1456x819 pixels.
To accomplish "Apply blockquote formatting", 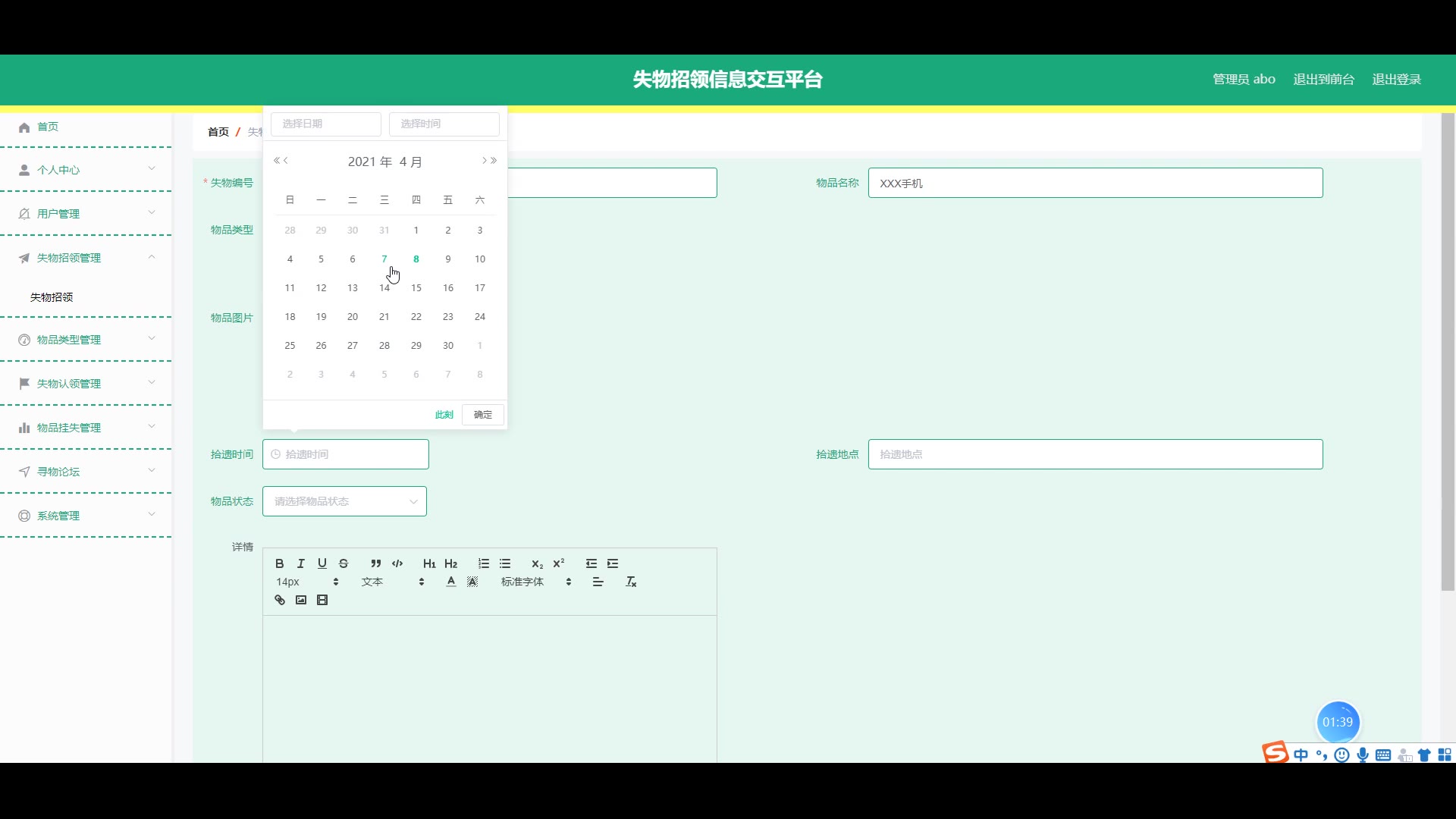I will (376, 563).
